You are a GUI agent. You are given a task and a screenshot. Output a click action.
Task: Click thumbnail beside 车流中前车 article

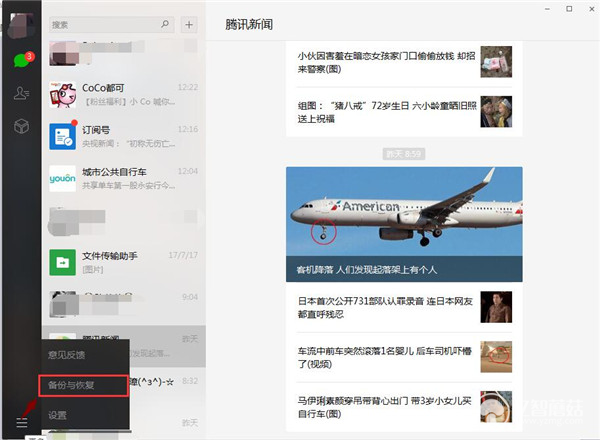[x=496, y=357]
